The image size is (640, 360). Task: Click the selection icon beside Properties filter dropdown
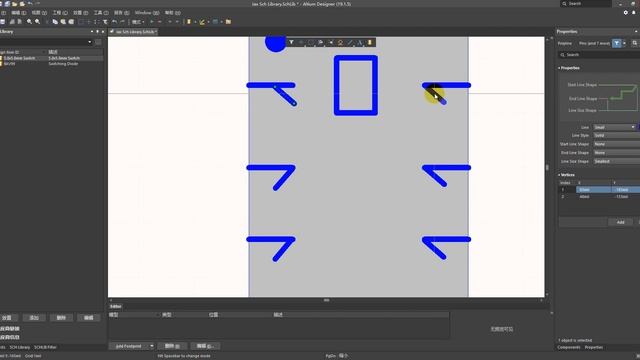[635, 43]
